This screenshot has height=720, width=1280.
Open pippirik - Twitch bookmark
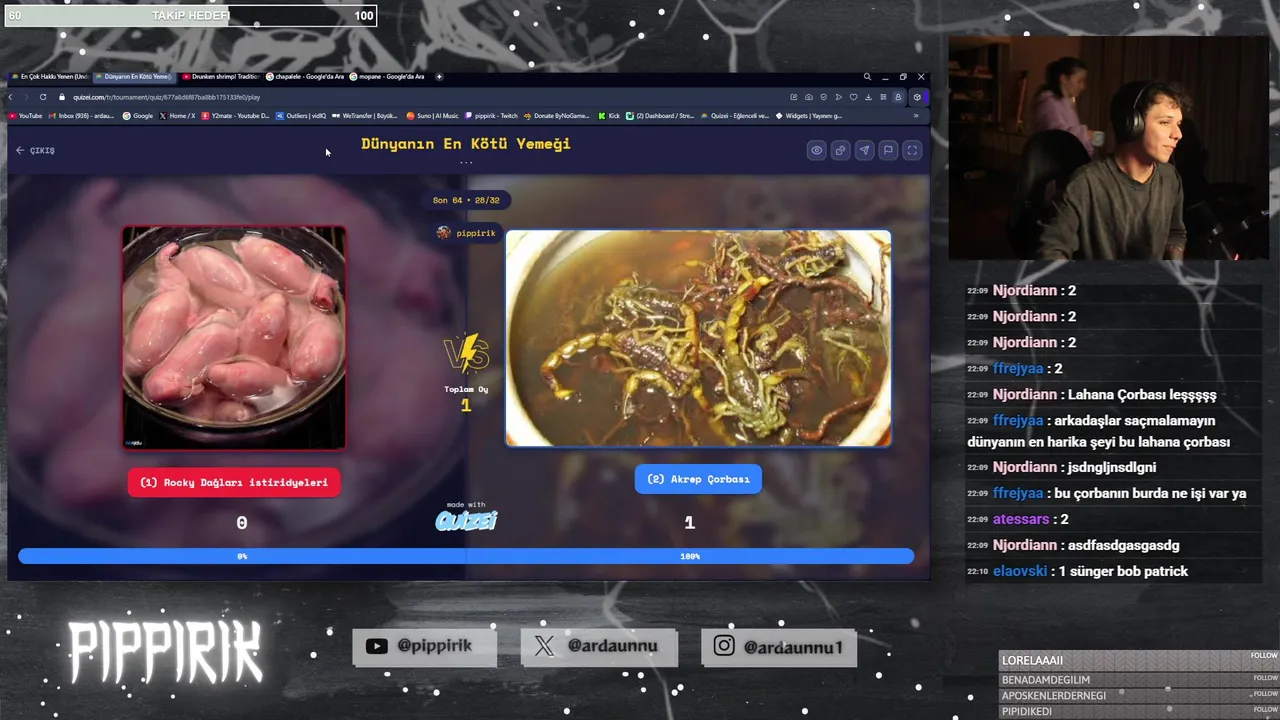(492, 116)
